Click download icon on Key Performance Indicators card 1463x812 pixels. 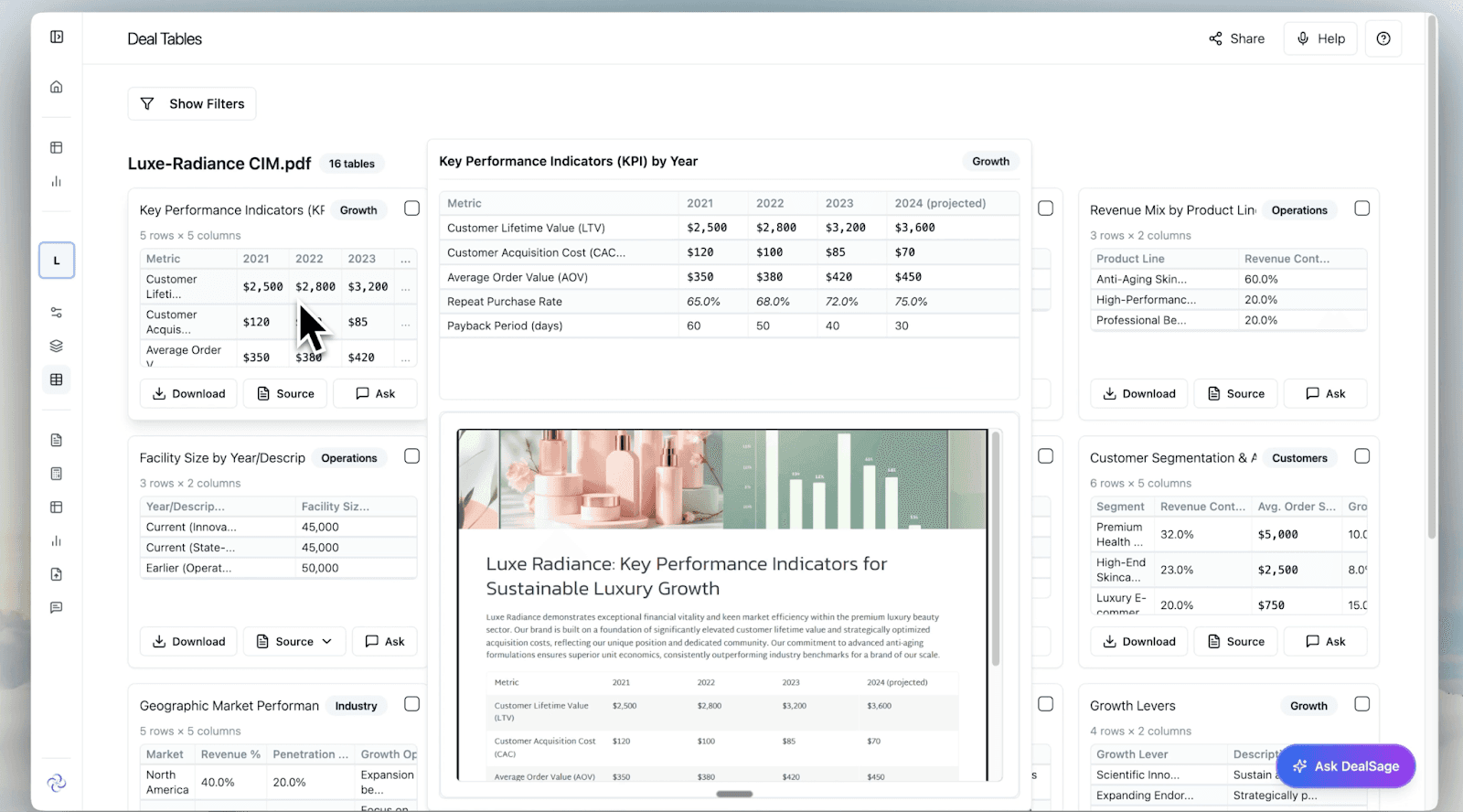(159, 393)
